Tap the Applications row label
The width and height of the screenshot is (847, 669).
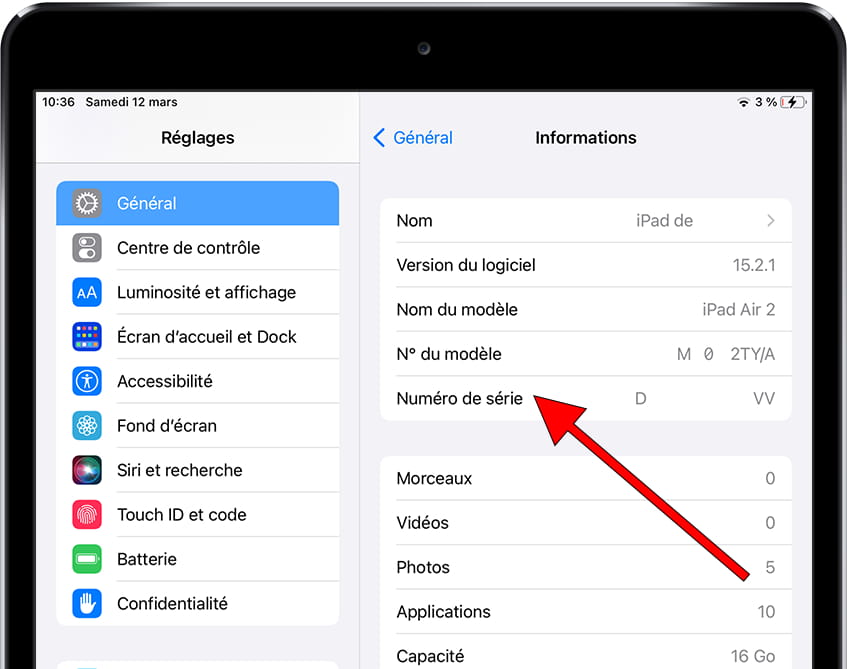[443, 612]
